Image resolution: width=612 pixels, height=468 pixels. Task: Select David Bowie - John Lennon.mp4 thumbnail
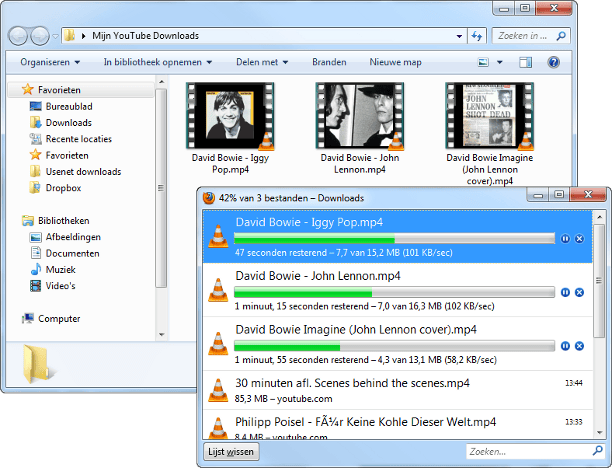click(359, 116)
